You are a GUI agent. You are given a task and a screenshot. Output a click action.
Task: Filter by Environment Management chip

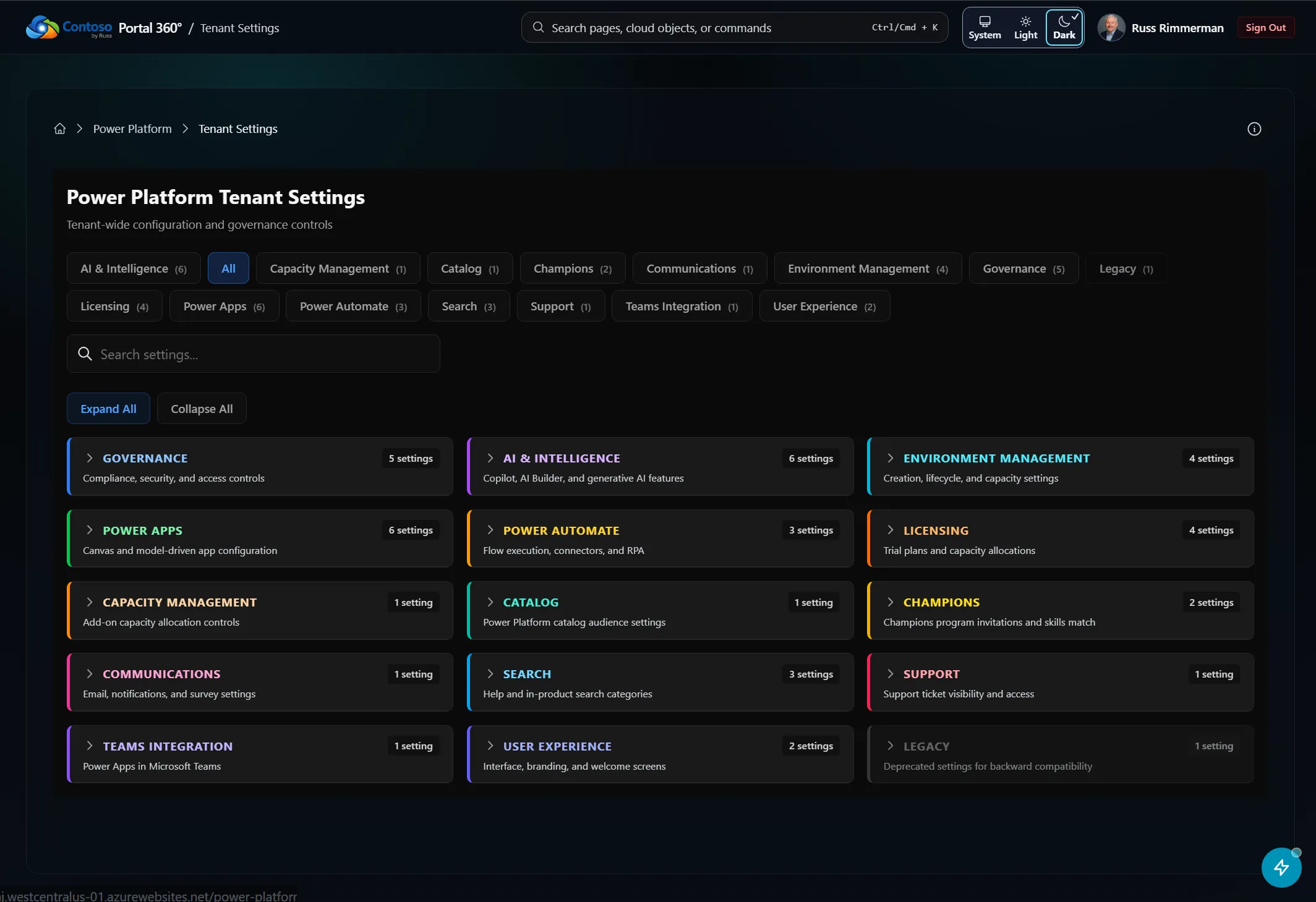(868, 268)
